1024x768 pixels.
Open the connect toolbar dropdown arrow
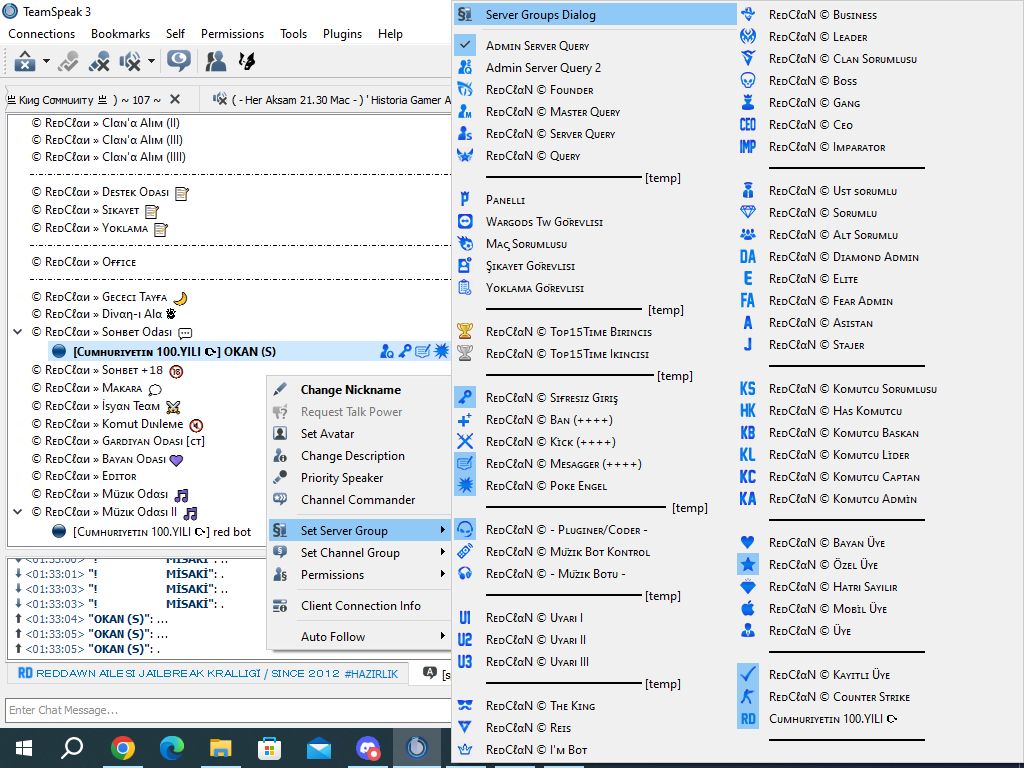pyautogui.click(x=46, y=61)
